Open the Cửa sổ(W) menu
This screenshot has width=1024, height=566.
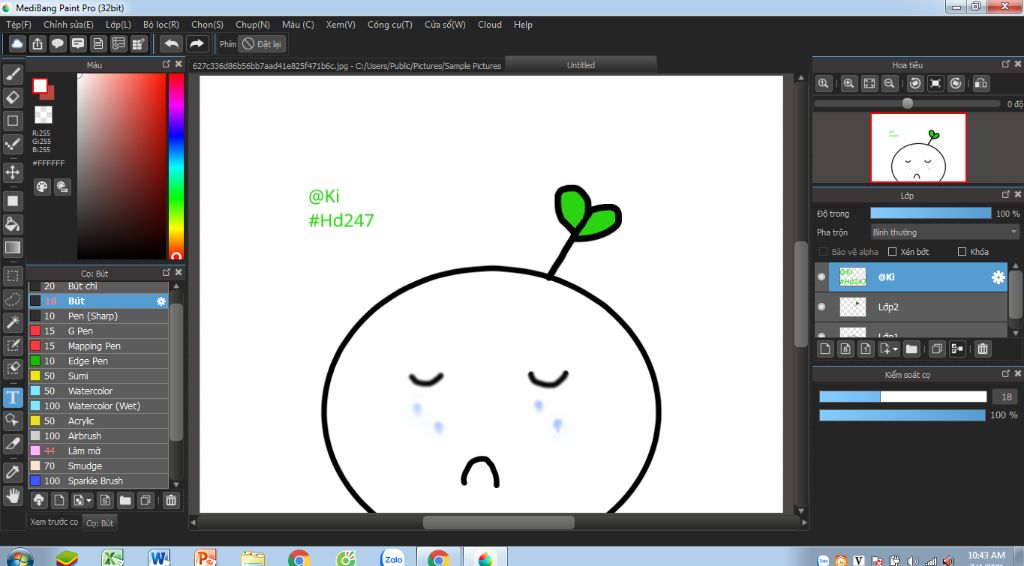click(x=445, y=25)
